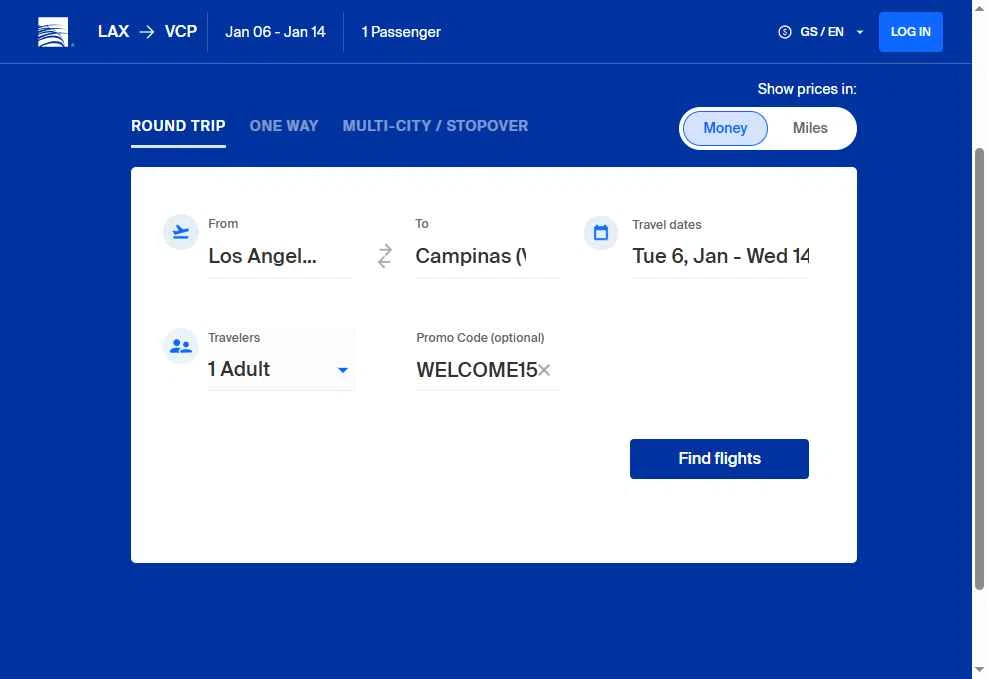The image size is (987, 679).
Task: Expand GS / EN language currency dropdown
Action: (x=821, y=31)
